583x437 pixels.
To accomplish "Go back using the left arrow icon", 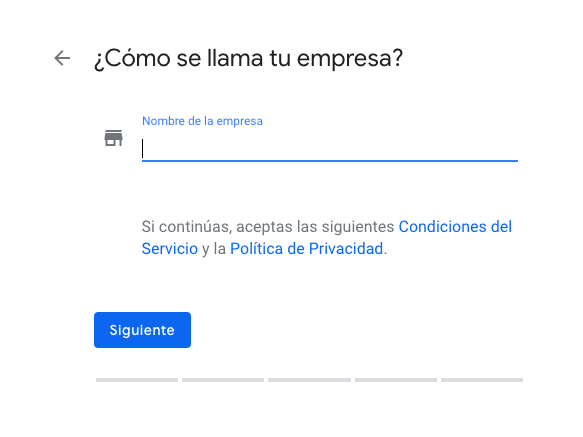I will tap(62, 58).
